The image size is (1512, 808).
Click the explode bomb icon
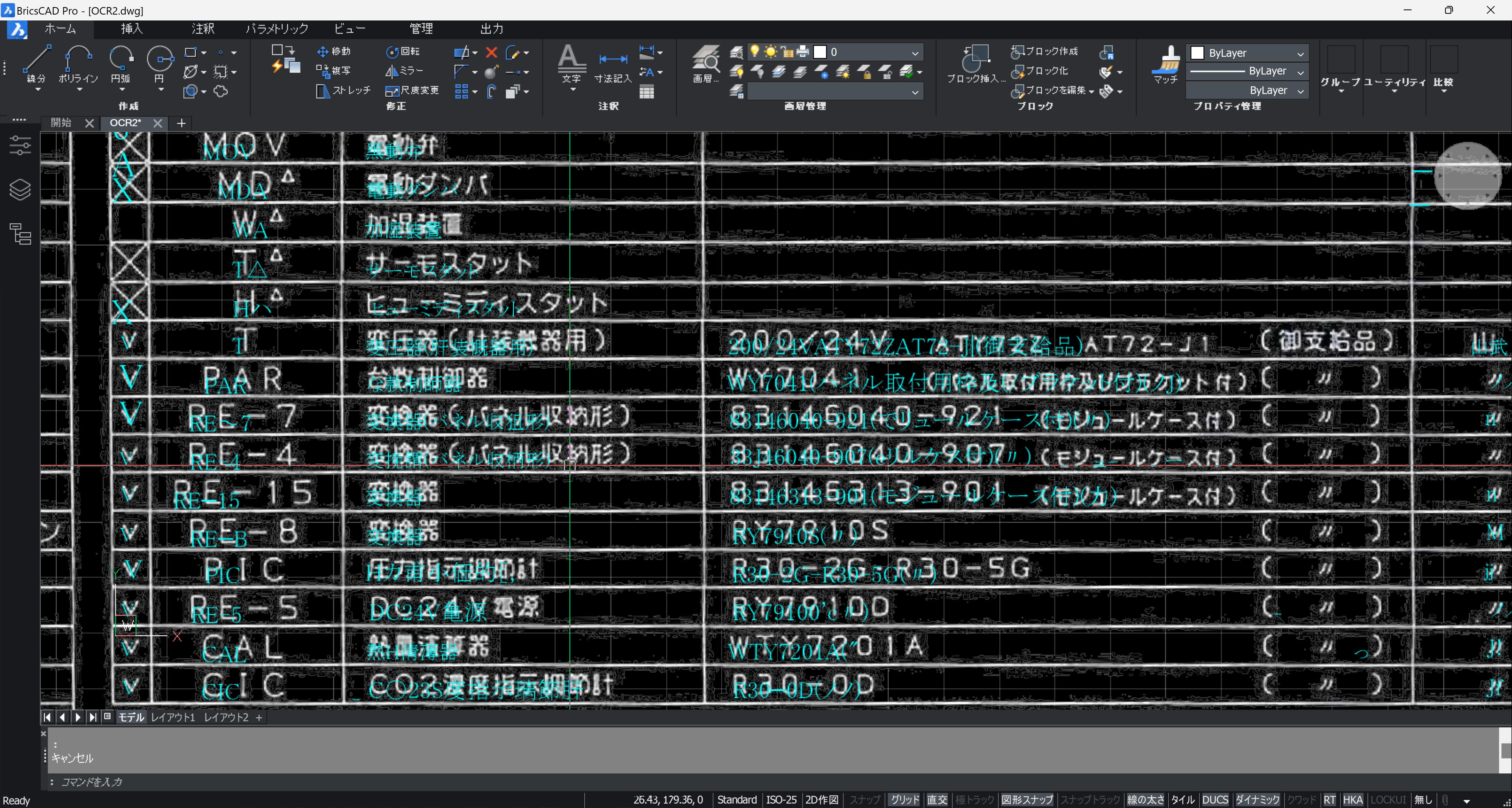tap(491, 72)
